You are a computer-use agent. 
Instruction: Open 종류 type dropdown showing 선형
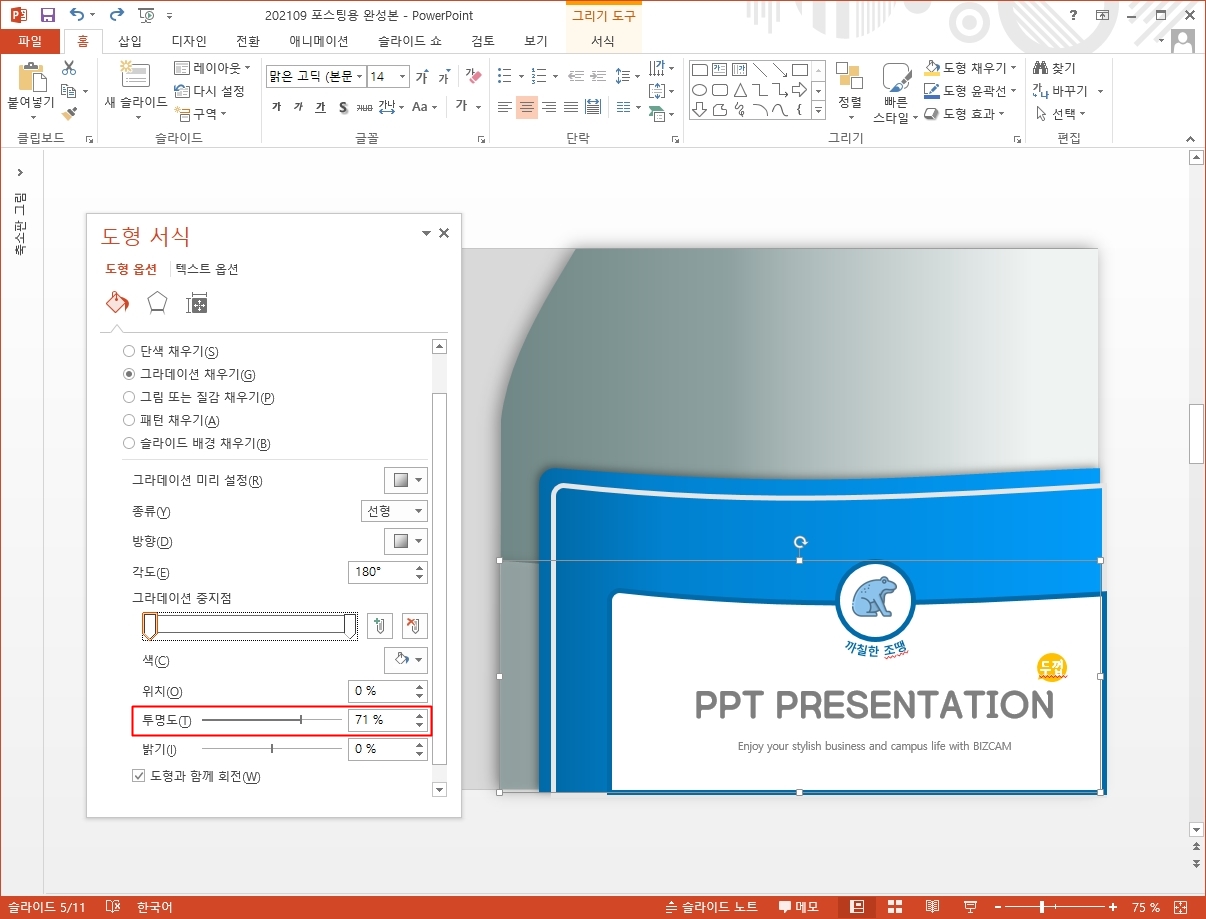[x=394, y=511]
